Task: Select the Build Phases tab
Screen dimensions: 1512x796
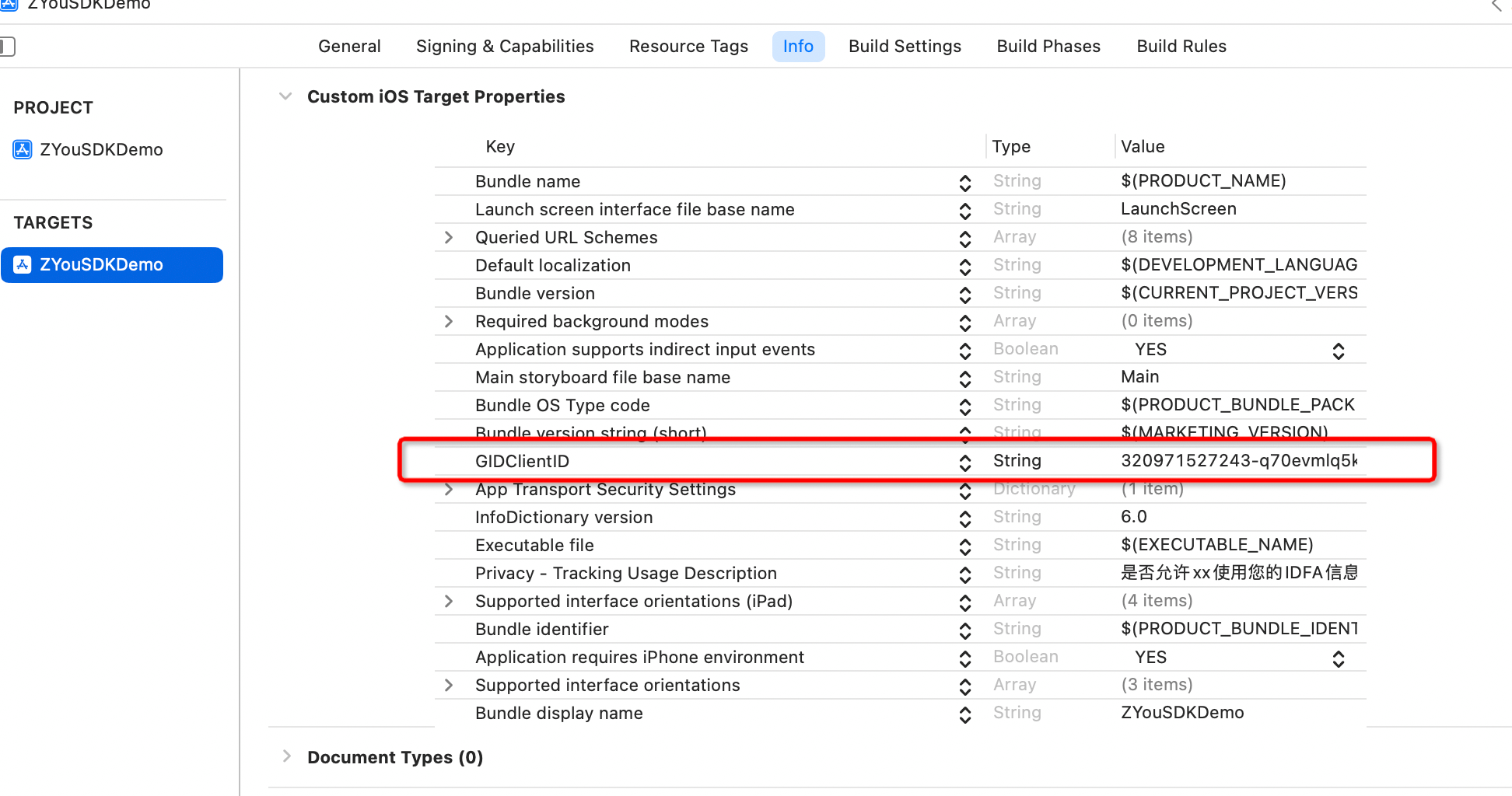Action: [1048, 47]
